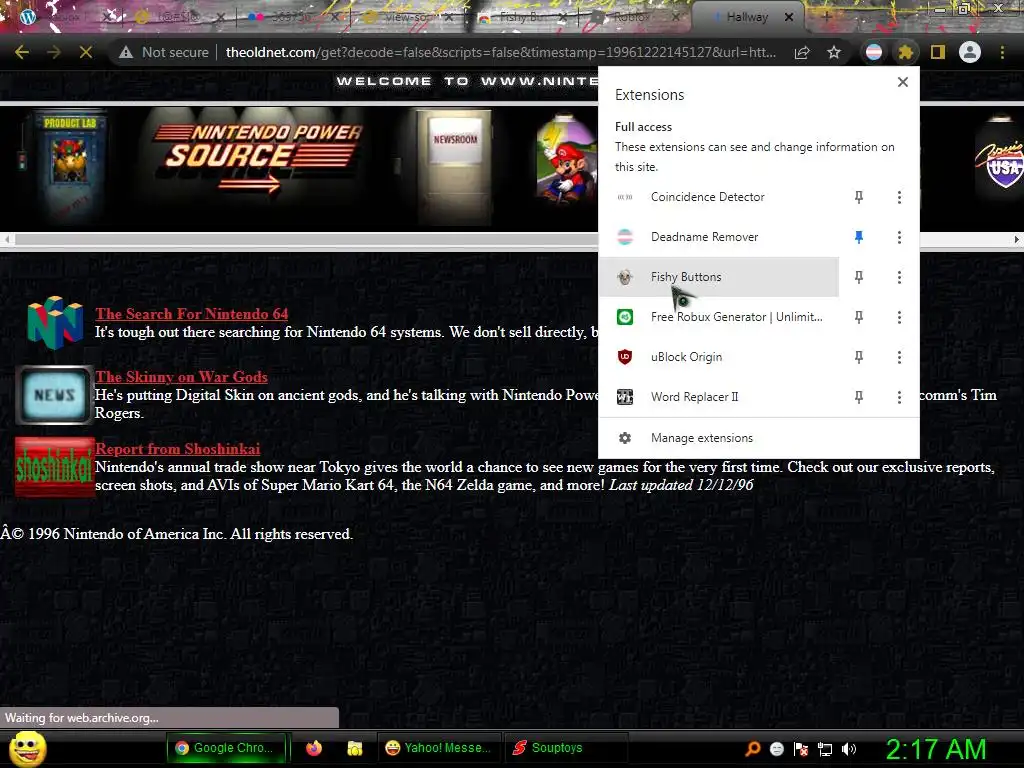1024x768 pixels.
Task: Switch to the Fishy Bu... browser tab
Action: tap(522, 17)
